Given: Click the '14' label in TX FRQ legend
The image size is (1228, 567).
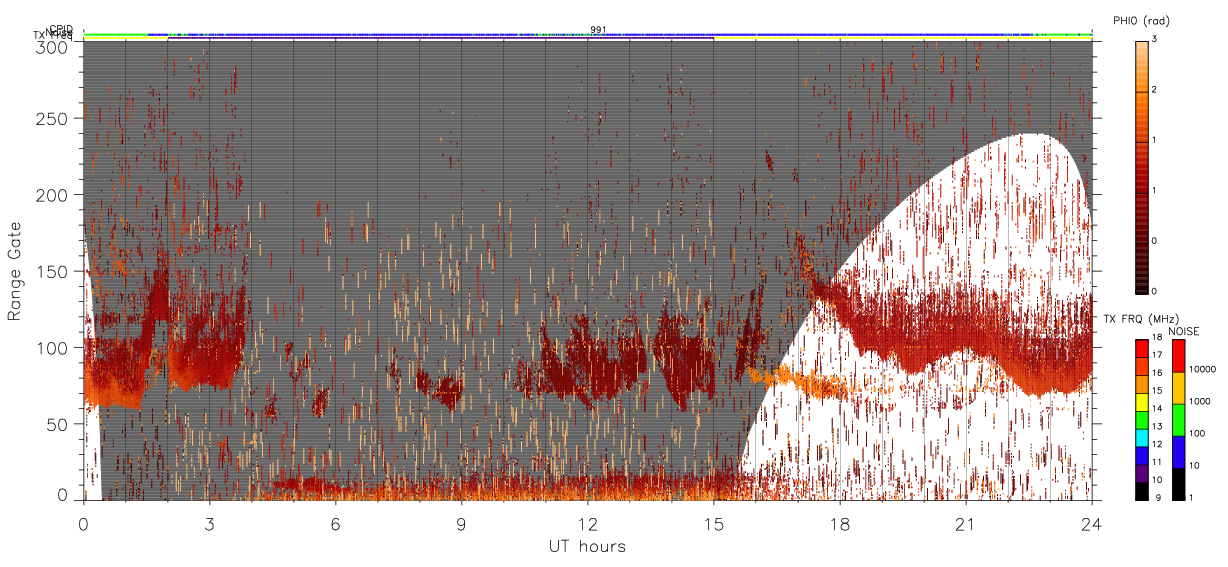Looking at the screenshot, I should [1157, 409].
